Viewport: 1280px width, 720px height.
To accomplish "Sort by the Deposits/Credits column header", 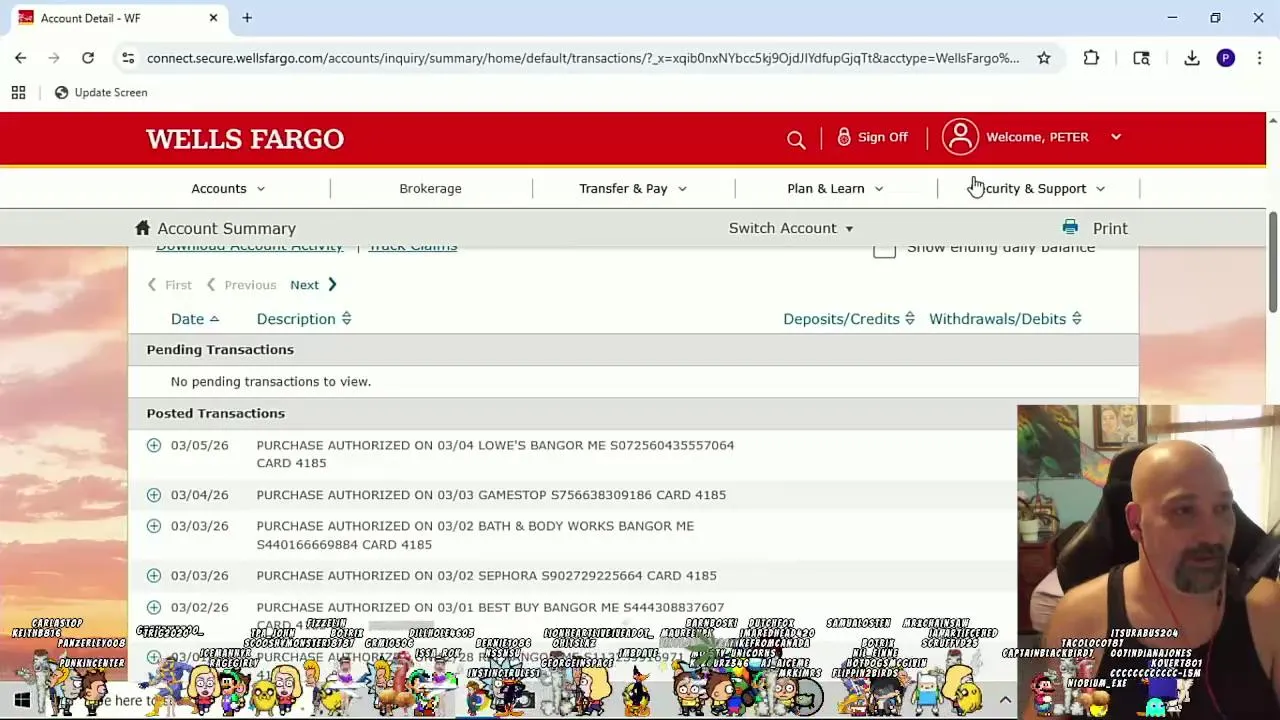I will pos(849,319).
